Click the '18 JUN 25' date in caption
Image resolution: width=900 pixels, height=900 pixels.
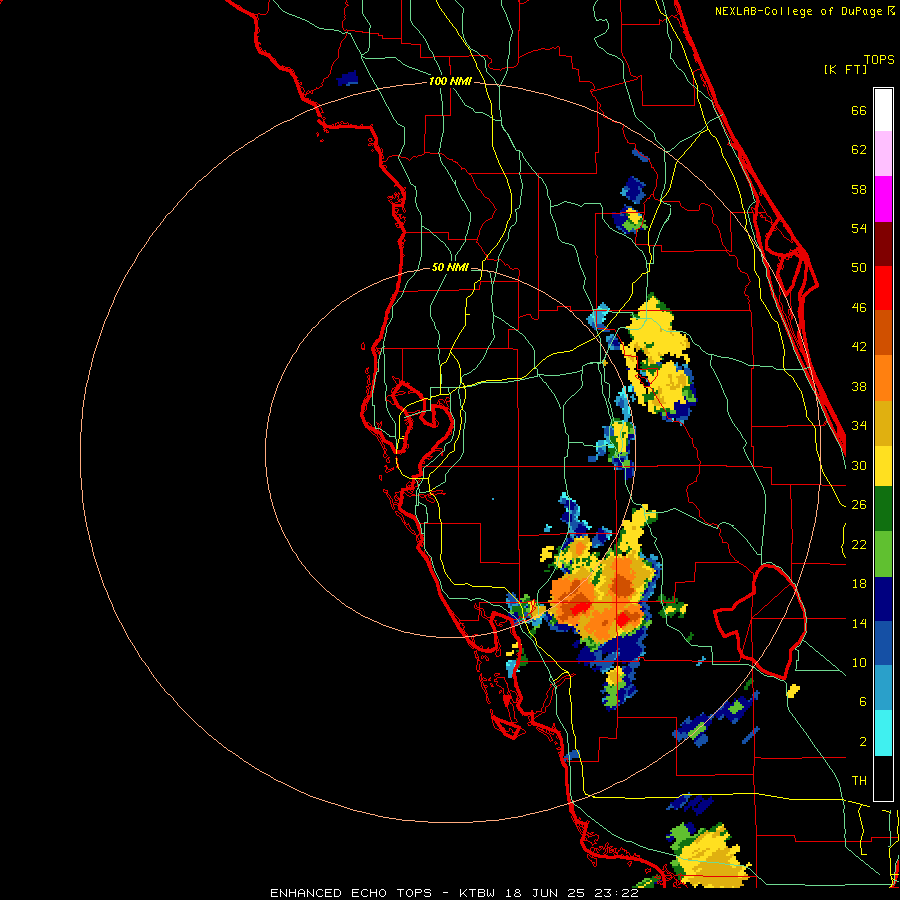(546, 893)
